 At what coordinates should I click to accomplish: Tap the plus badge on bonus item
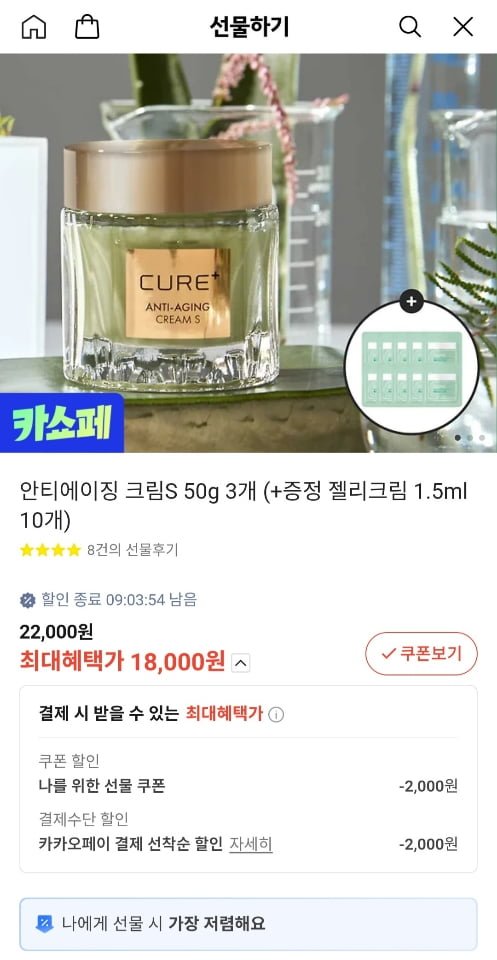[411, 301]
